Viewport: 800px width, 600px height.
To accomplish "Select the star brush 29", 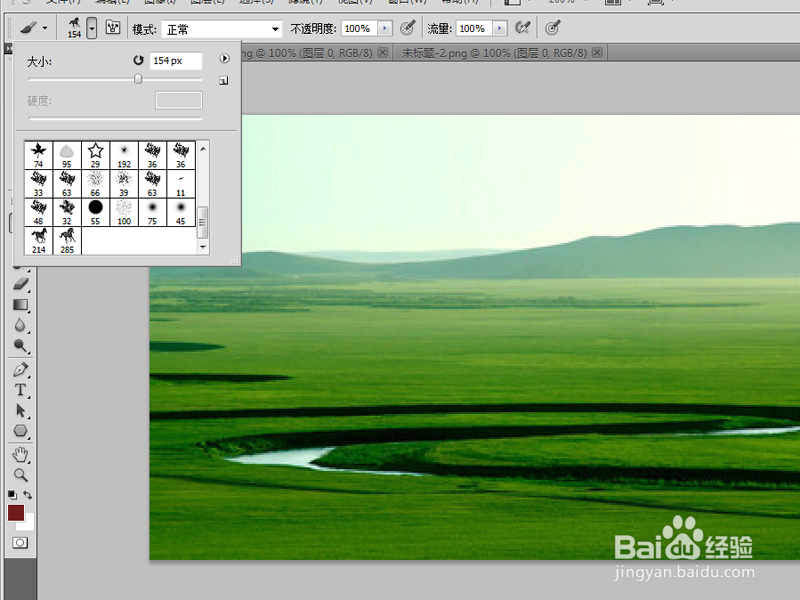I will (x=95, y=155).
